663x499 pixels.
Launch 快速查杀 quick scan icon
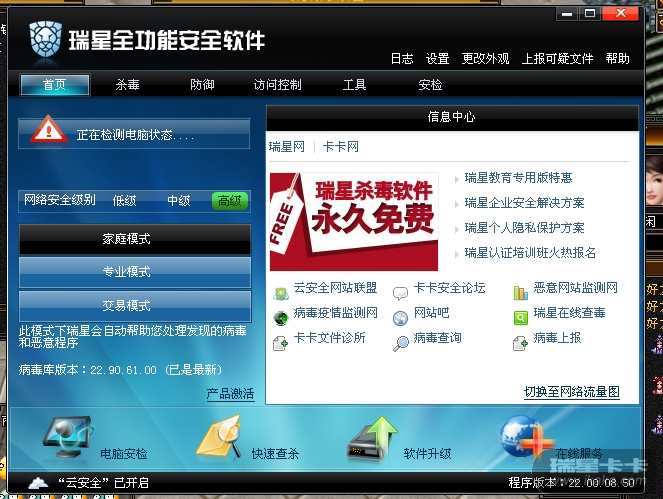click(x=220, y=437)
